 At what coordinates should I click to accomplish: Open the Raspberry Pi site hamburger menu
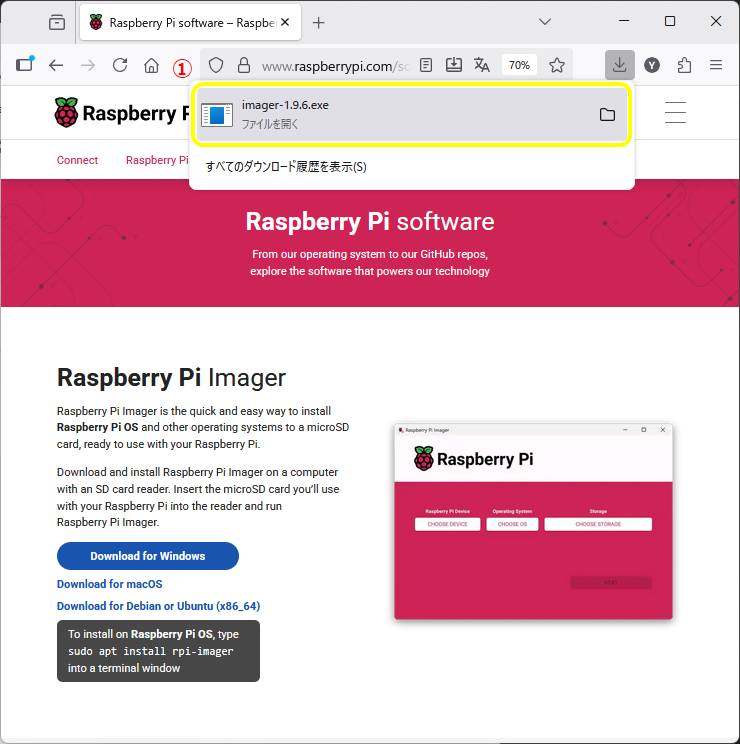point(675,112)
